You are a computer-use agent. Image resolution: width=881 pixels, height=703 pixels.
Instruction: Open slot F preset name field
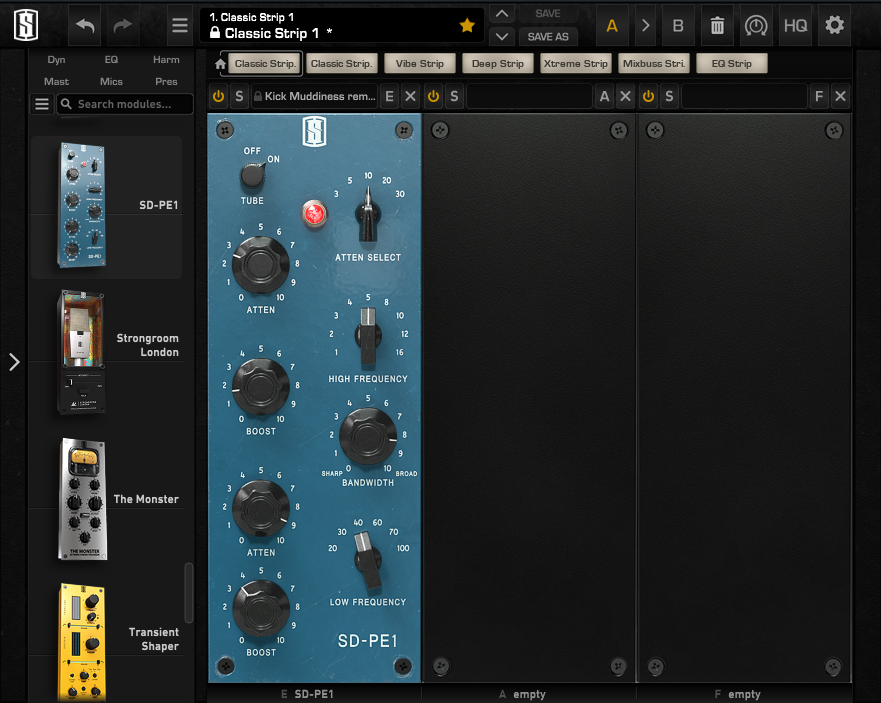coord(744,96)
